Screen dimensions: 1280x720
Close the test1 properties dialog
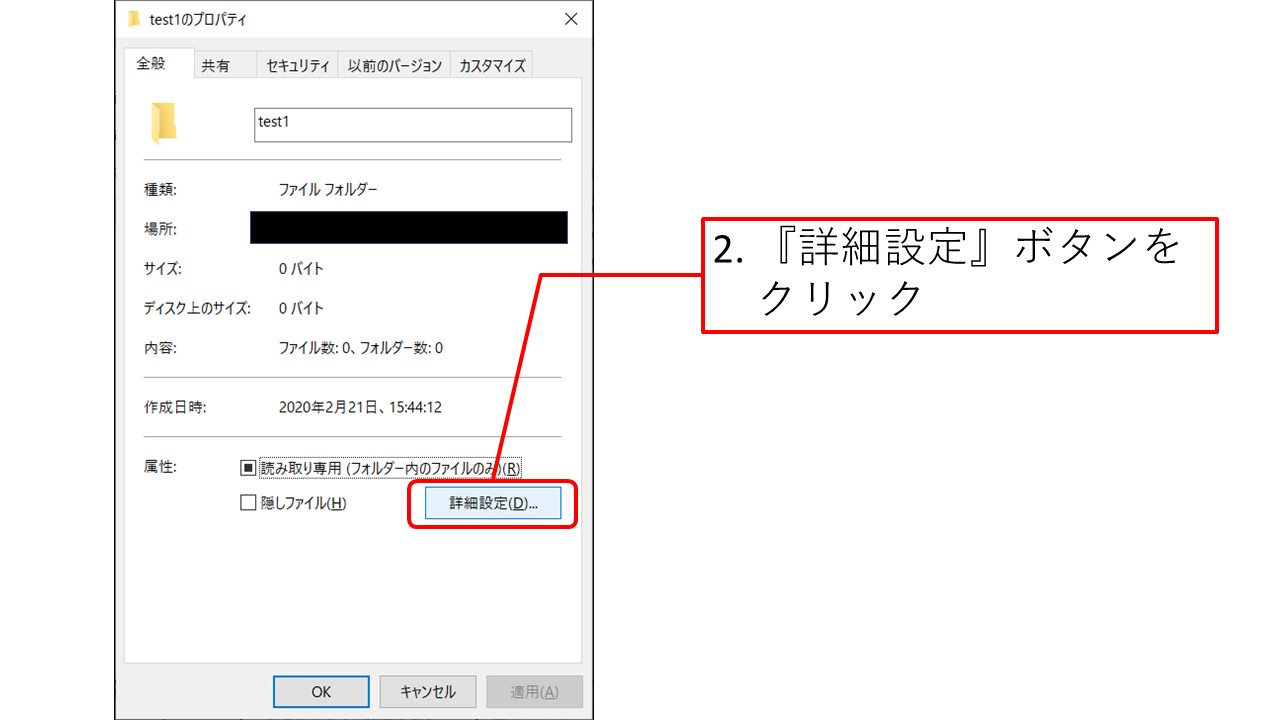pyautogui.click(x=571, y=19)
